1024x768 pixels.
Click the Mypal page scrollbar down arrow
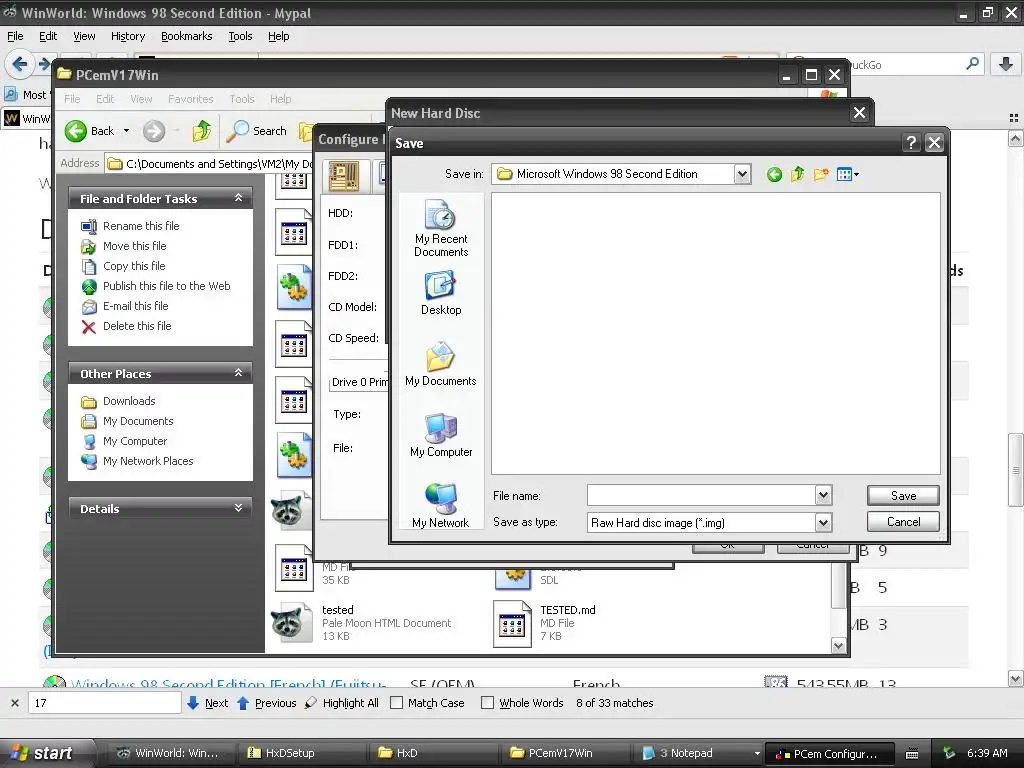(1015, 679)
